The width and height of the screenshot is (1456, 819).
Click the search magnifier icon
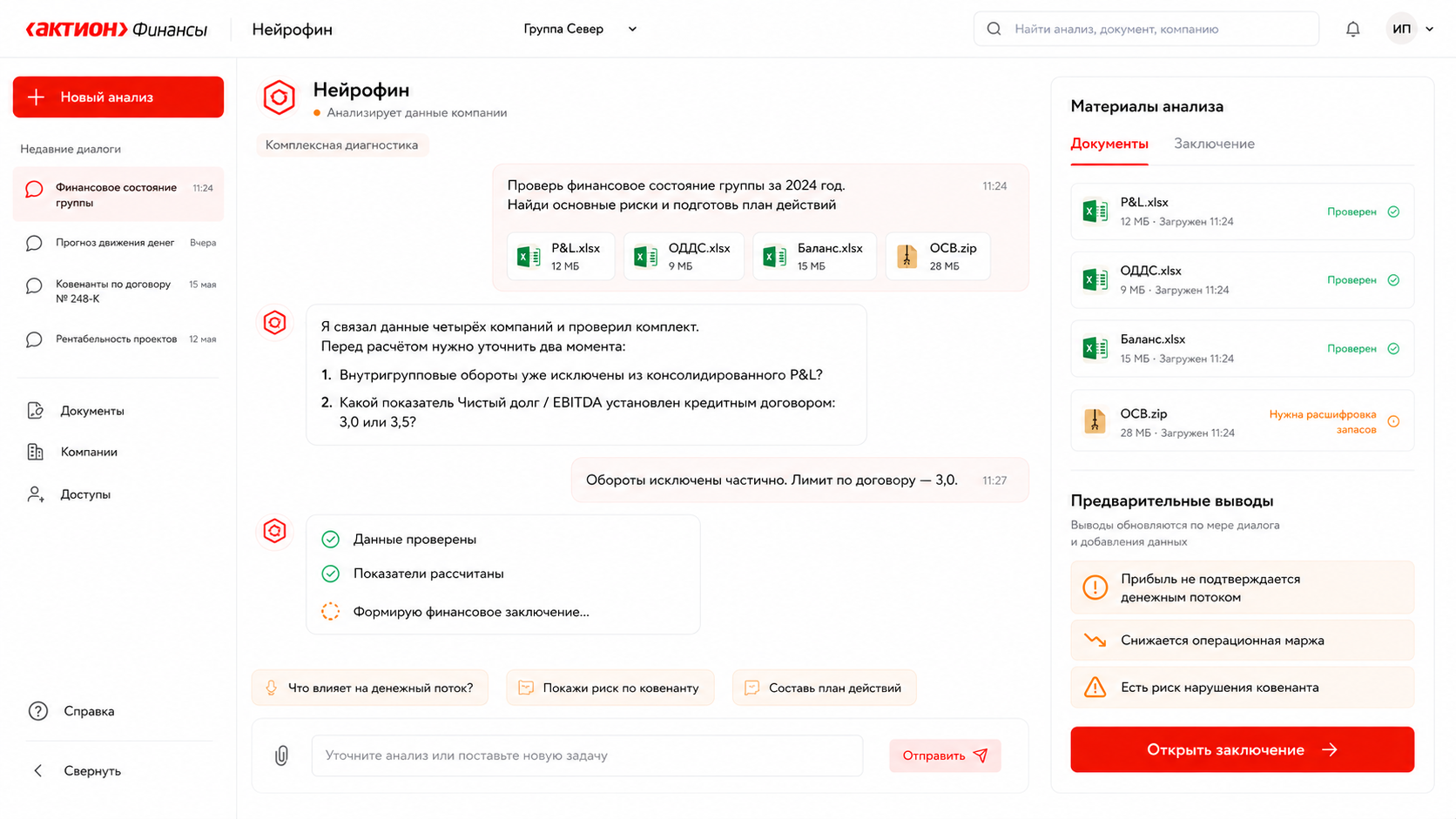click(x=994, y=29)
